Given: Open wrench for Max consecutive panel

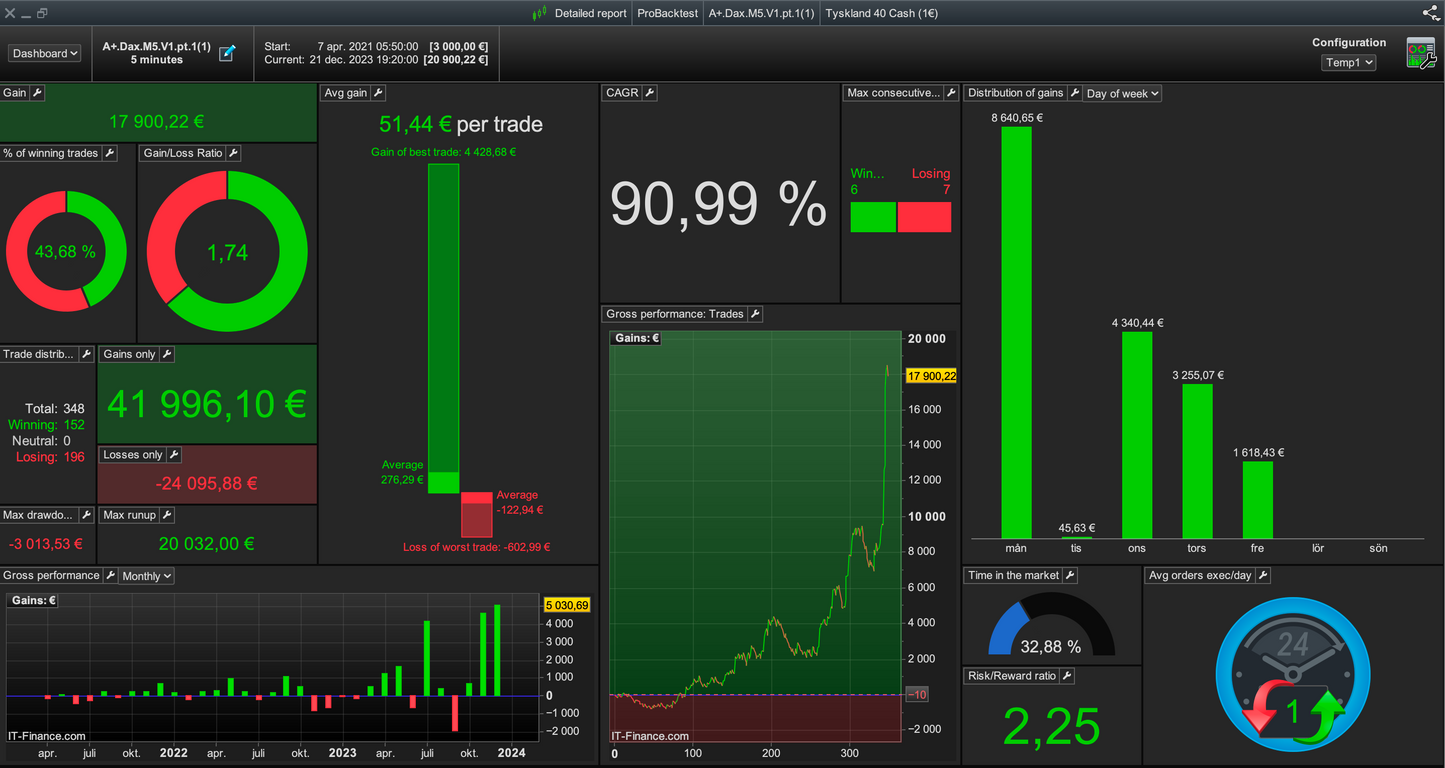Looking at the screenshot, I should 951,93.
